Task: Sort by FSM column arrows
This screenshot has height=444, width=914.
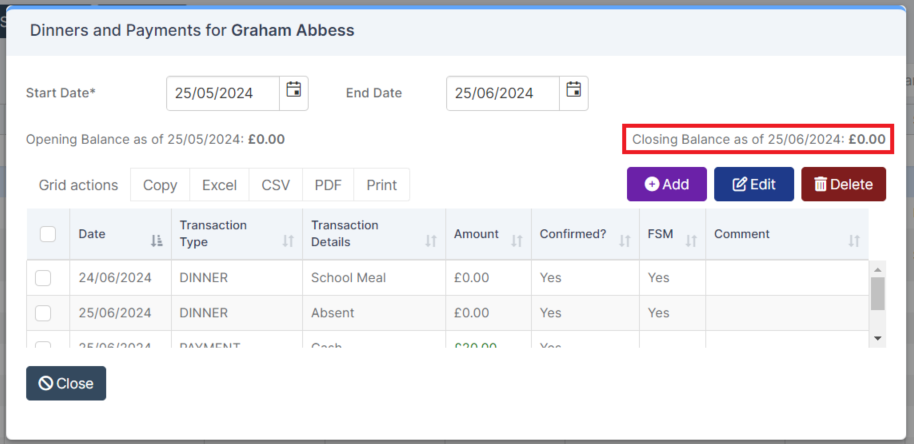Action: [691, 241]
